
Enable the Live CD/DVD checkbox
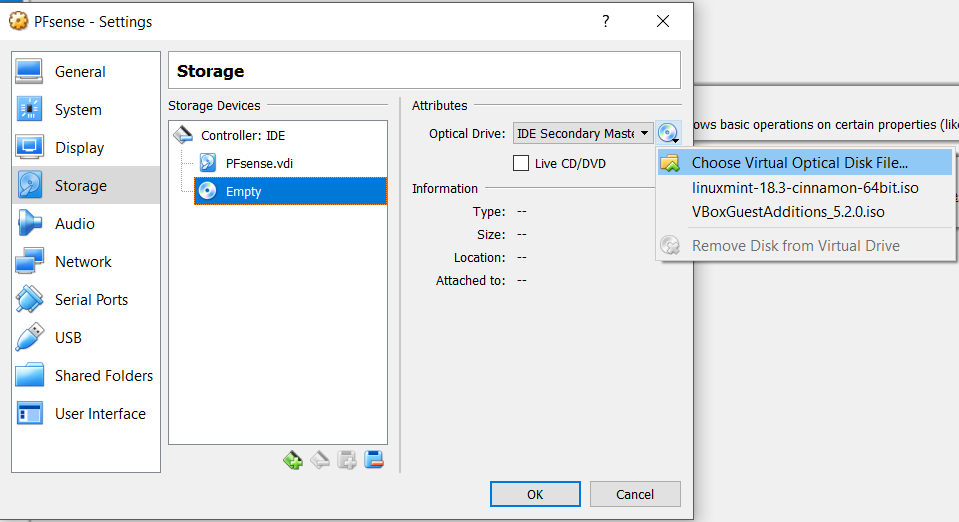click(x=520, y=163)
